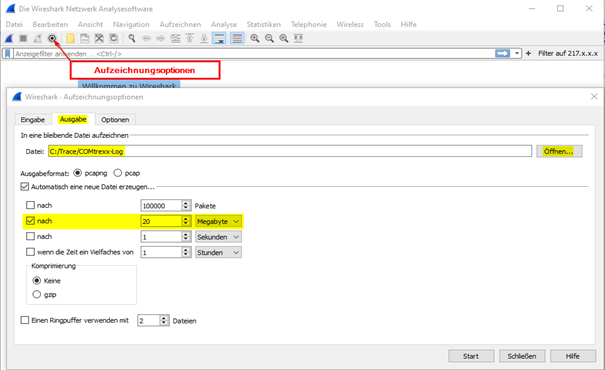Switch to the Eingabe tab
The width and height of the screenshot is (605, 370).
coord(33,120)
